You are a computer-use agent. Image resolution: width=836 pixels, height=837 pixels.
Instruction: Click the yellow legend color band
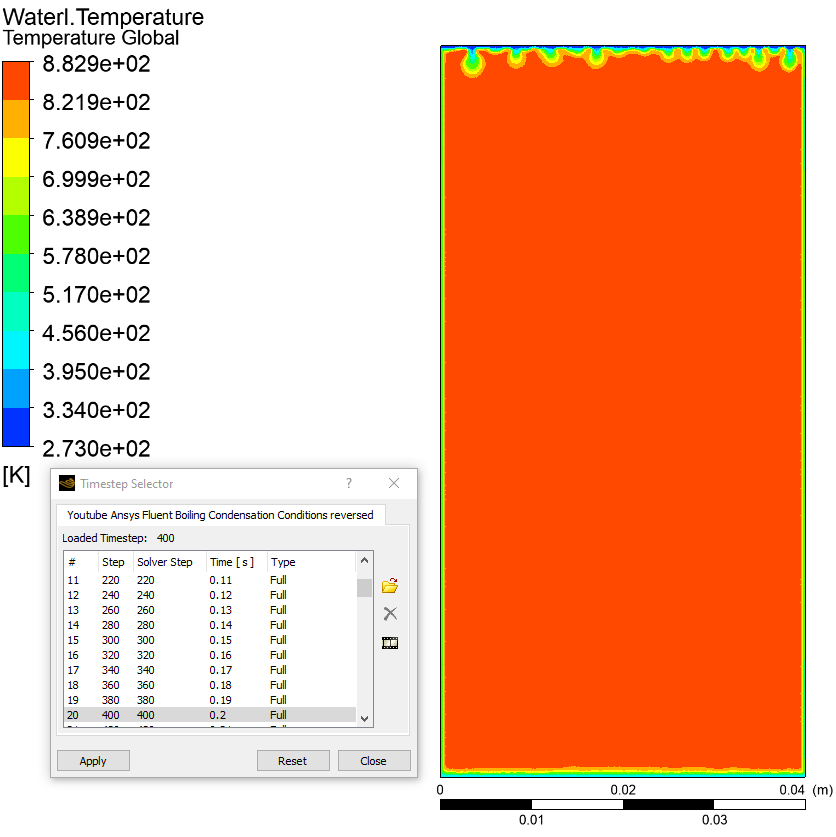point(16,157)
